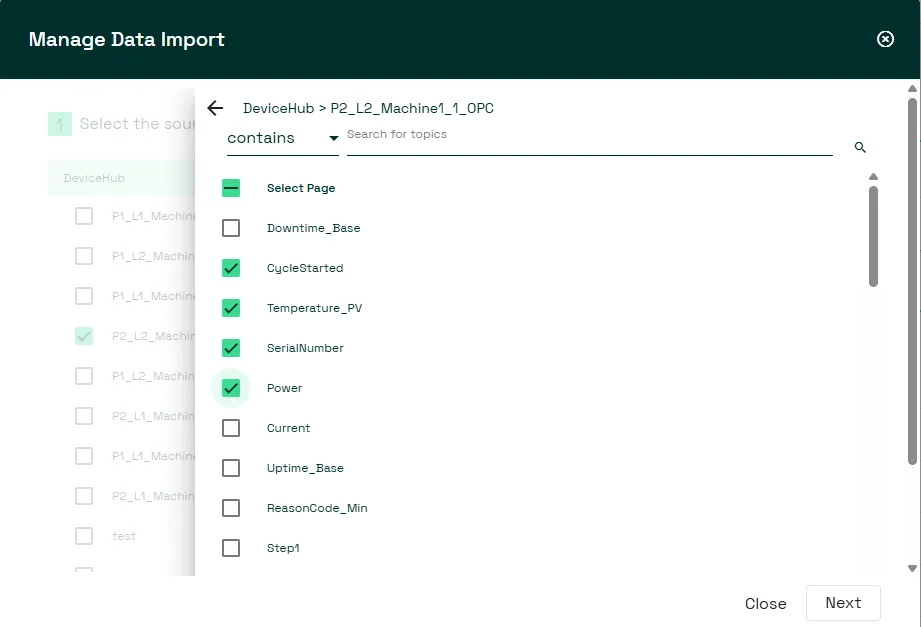Click the Downtime_Base topic label

tap(314, 228)
